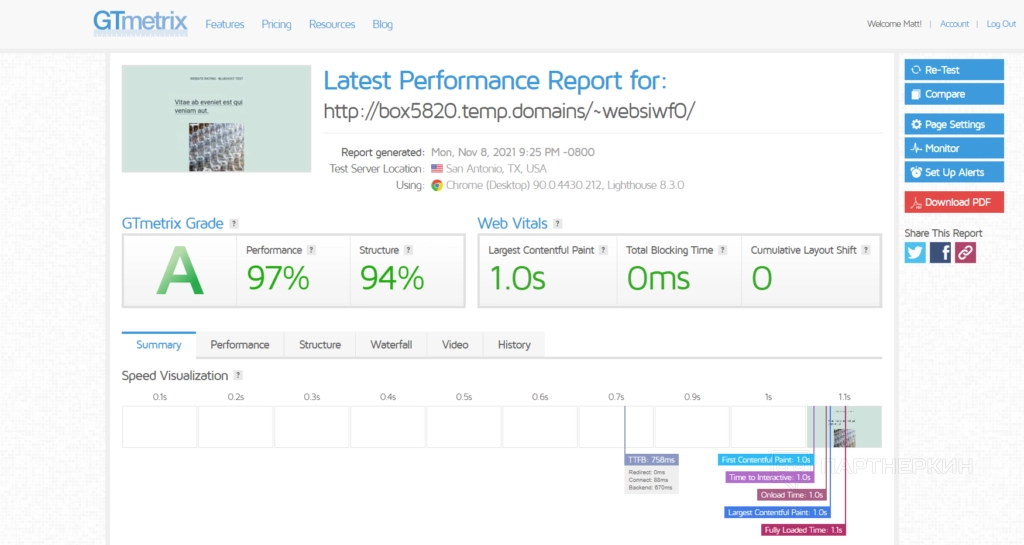Click the Download PDF button
Screen dimensions: 1024x545
click(953, 202)
